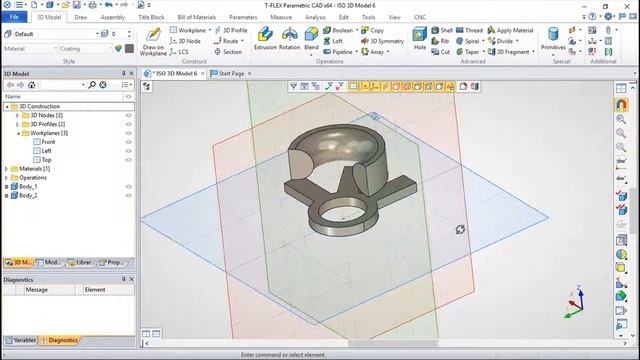Expand the Operations folder
The height and width of the screenshot is (360, 640).
coord(6,178)
